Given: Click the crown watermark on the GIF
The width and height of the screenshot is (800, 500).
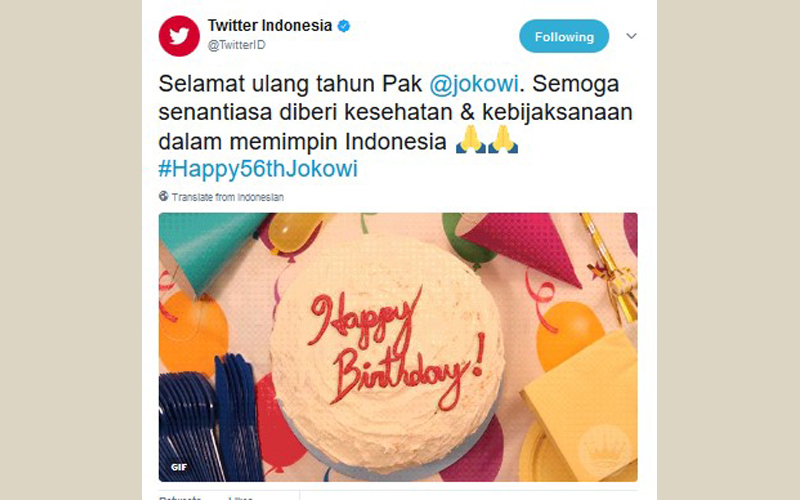Looking at the screenshot, I should pos(605,450).
